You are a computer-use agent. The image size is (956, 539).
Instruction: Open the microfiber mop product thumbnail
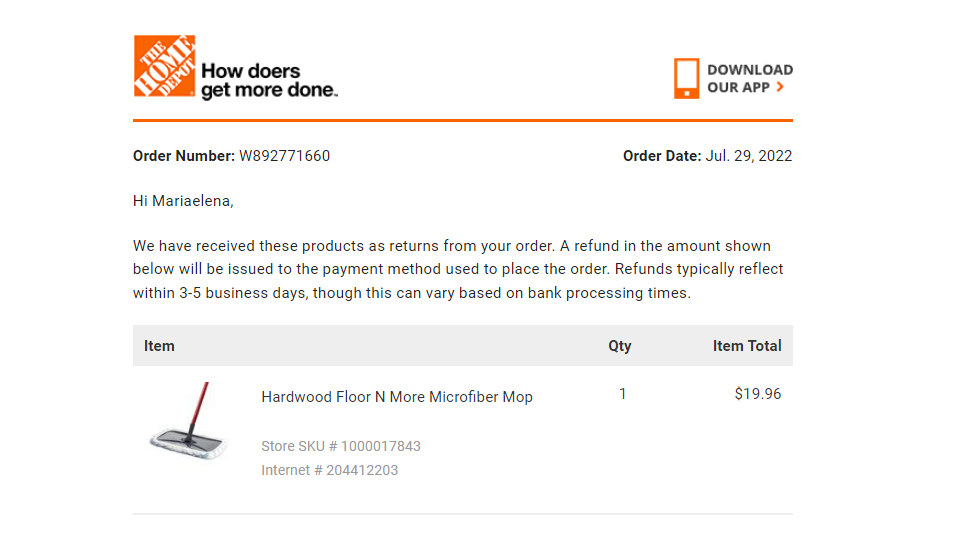pyautogui.click(x=188, y=421)
